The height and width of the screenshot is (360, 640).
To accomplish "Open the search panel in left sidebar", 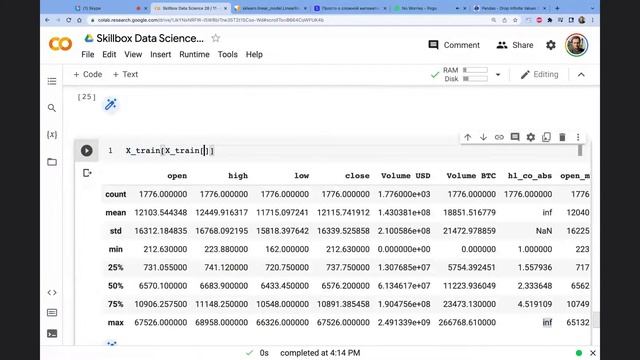I will point(52,108).
